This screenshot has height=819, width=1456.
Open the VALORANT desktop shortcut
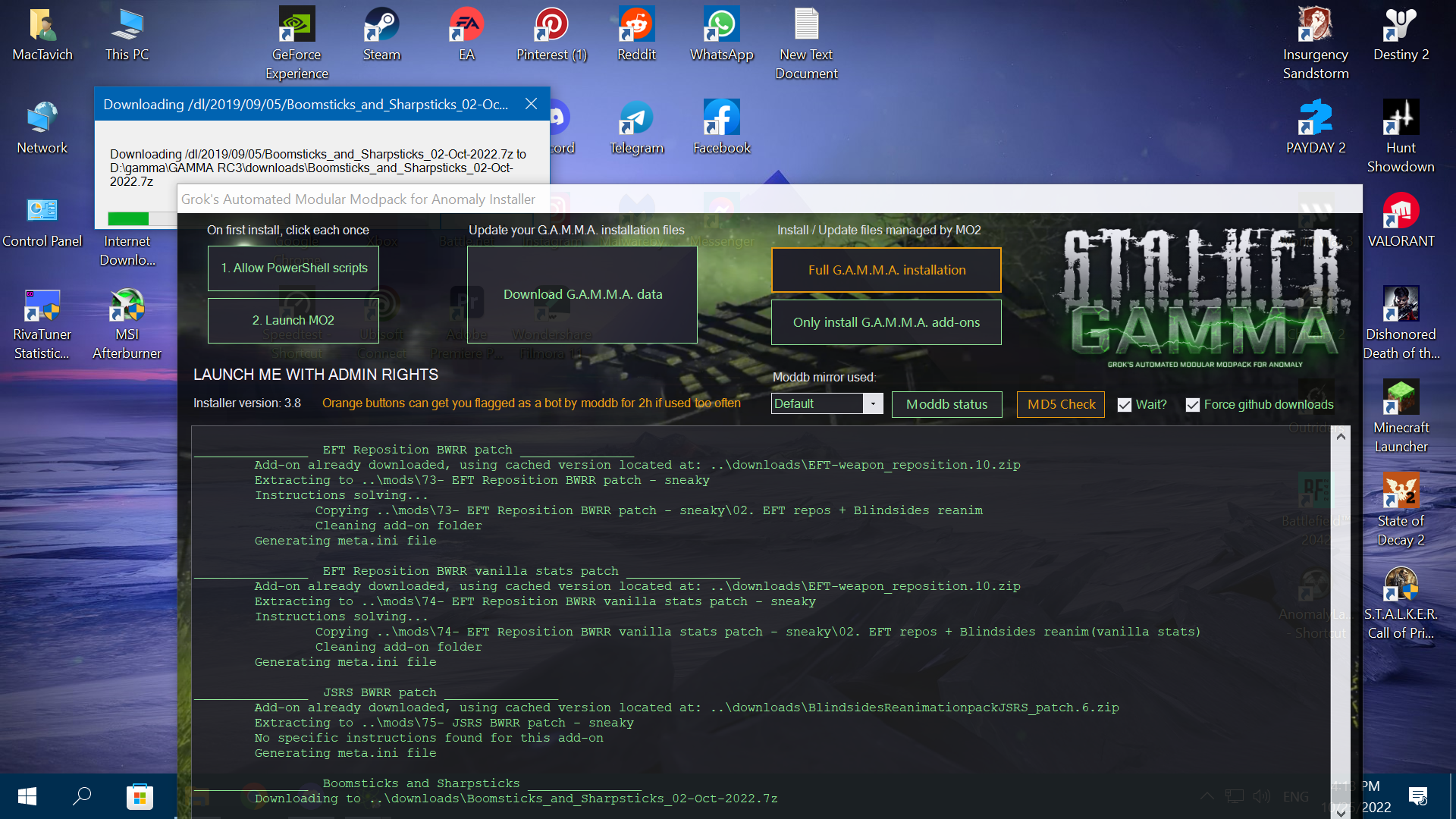pos(1401,221)
